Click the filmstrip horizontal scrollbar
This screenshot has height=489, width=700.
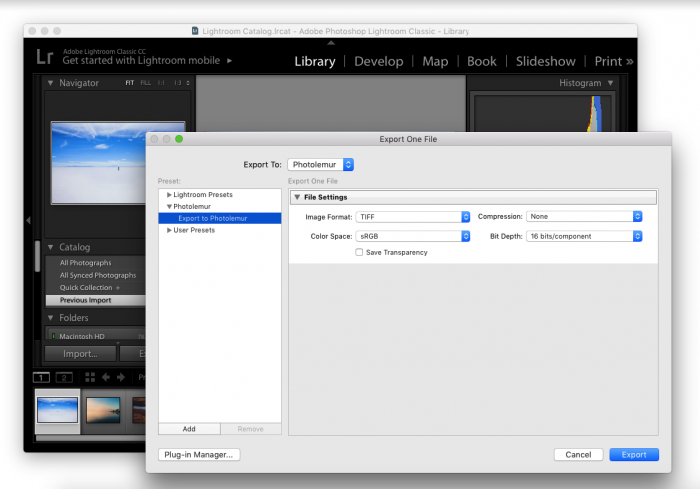[91, 438]
